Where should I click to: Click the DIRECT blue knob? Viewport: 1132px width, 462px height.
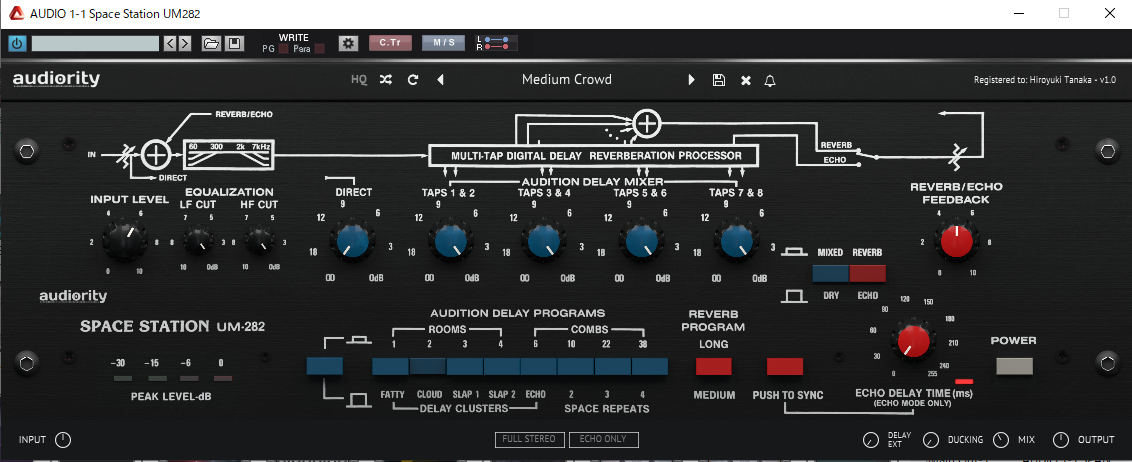tap(353, 243)
